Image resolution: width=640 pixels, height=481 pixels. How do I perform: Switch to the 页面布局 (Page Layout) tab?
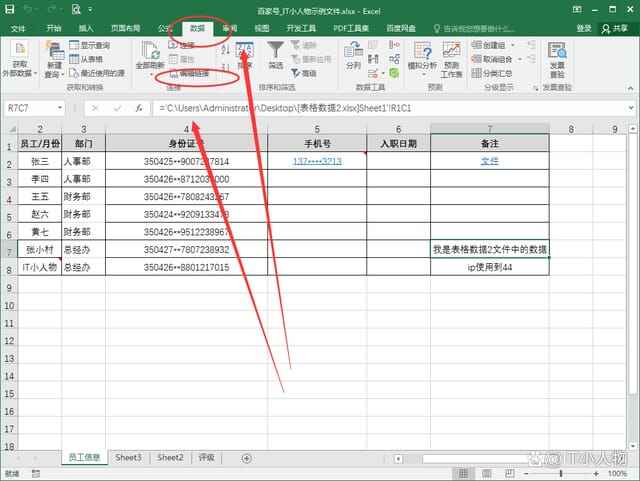click(125, 28)
